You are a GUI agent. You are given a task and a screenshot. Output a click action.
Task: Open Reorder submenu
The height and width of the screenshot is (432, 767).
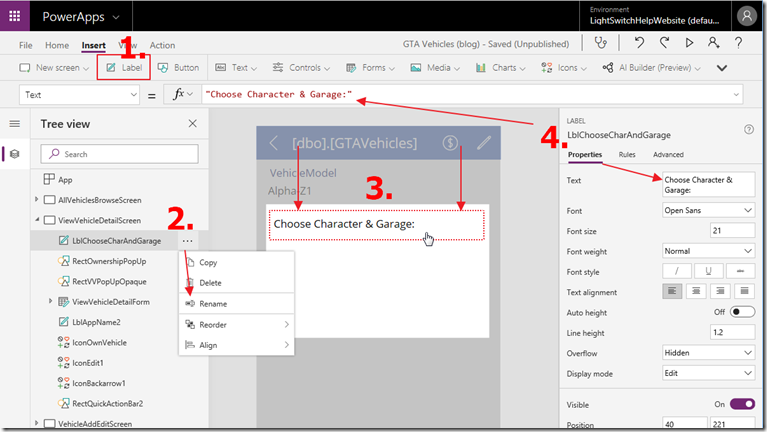(236, 324)
